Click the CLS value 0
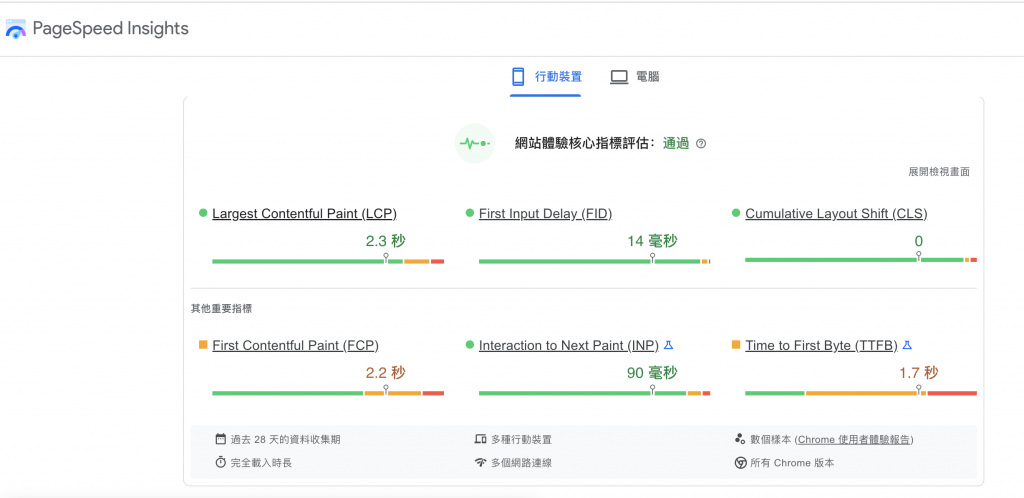The width and height of the screenshot is (1024, 498). [918, 241]
